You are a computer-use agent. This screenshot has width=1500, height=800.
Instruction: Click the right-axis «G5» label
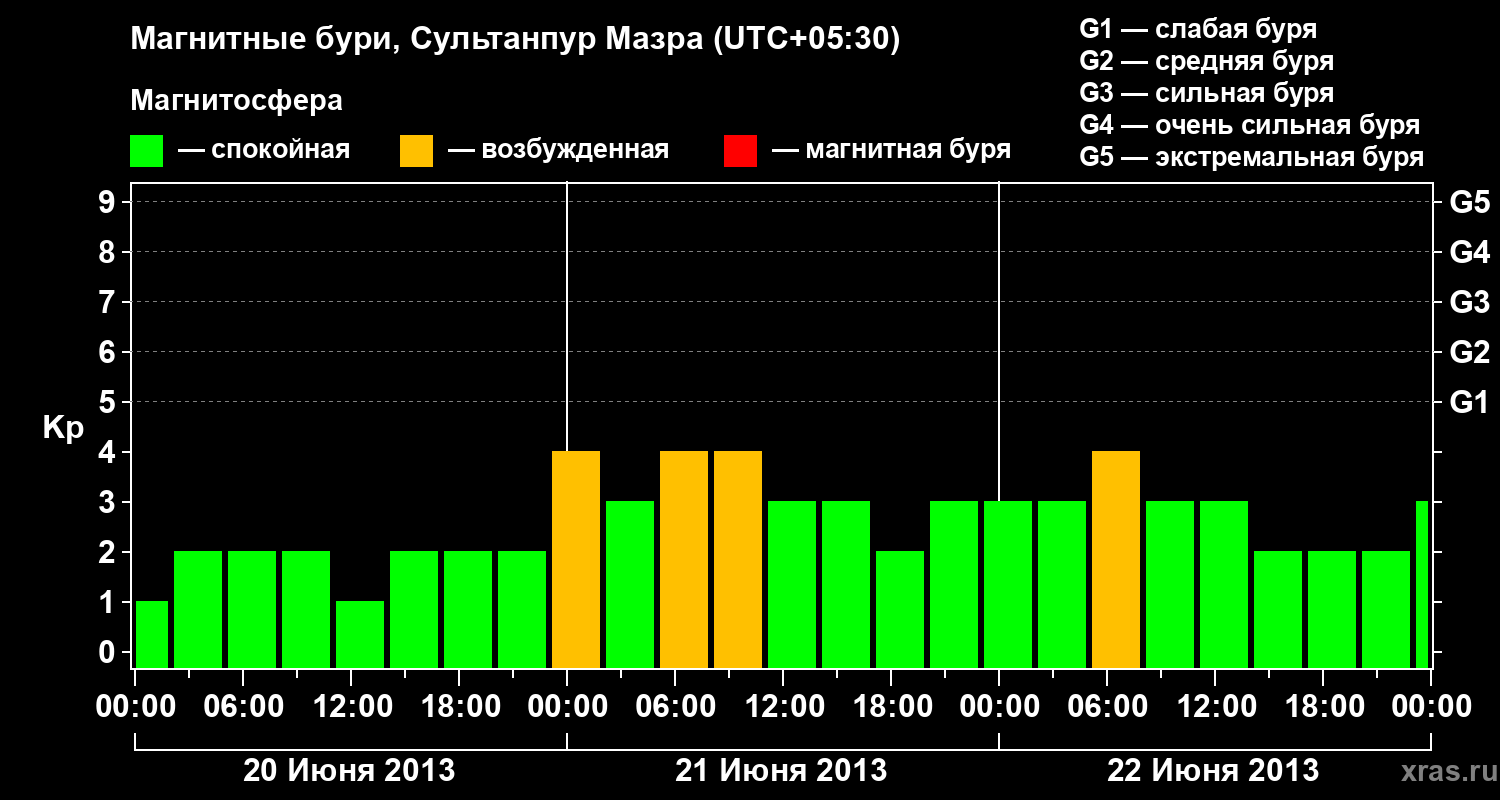1469,203
